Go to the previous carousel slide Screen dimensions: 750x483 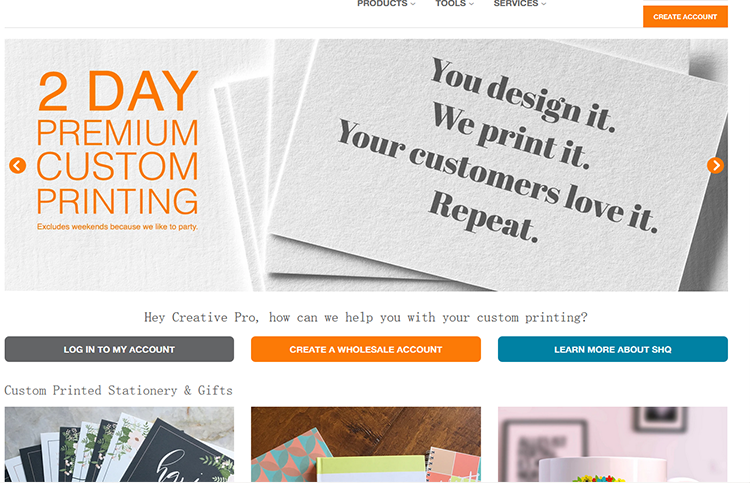18,165
